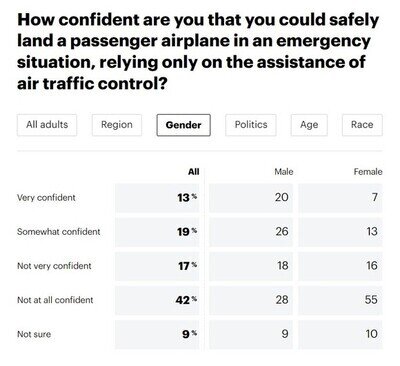400x366 pixels.
Task: Select the All adults tab
Action: [x=47, y=125]
